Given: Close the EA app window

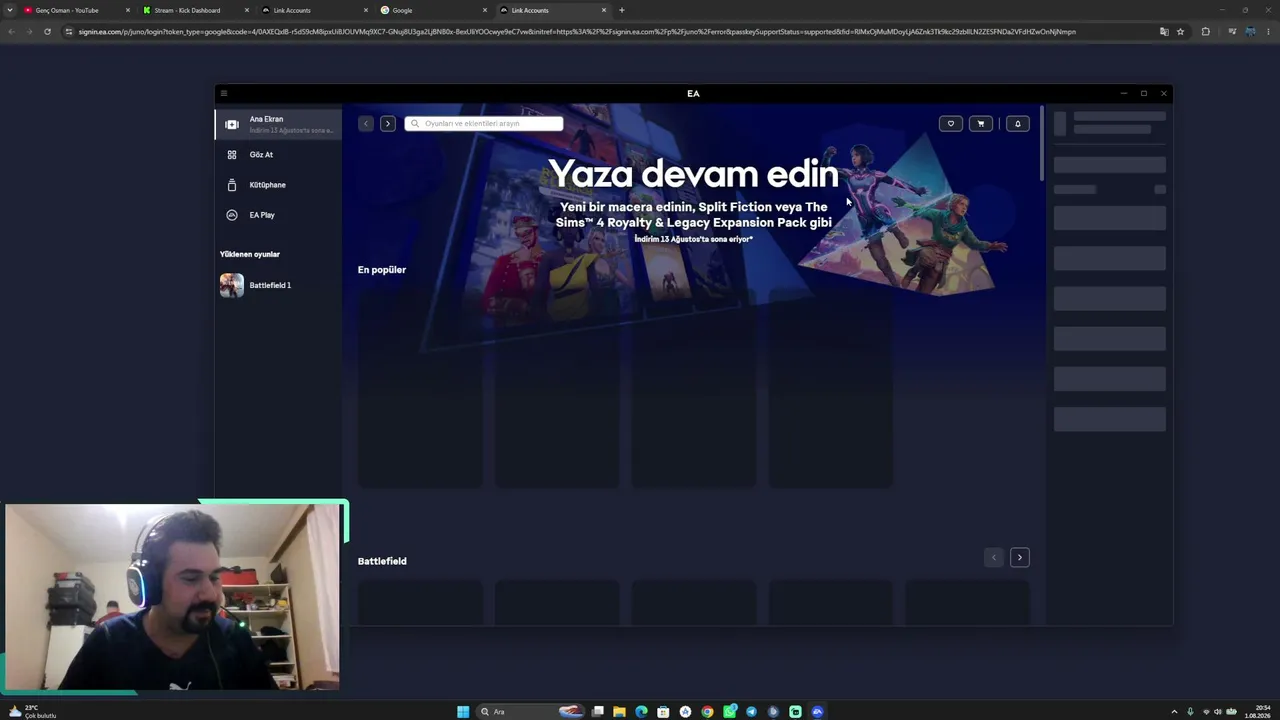Looking at the screenshot, I should pos(1164,93).
